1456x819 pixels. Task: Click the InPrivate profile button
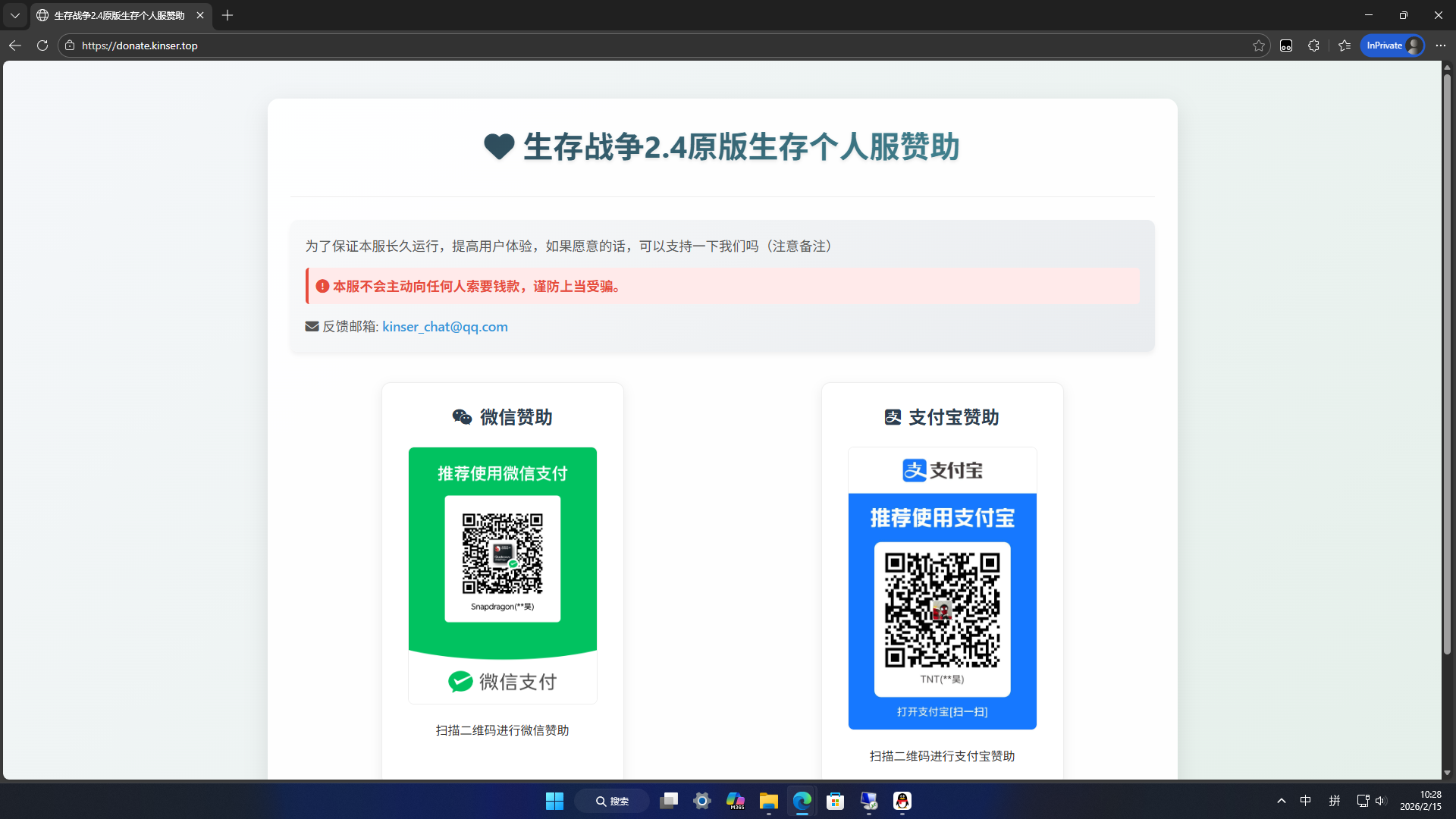pos(1392,45)
